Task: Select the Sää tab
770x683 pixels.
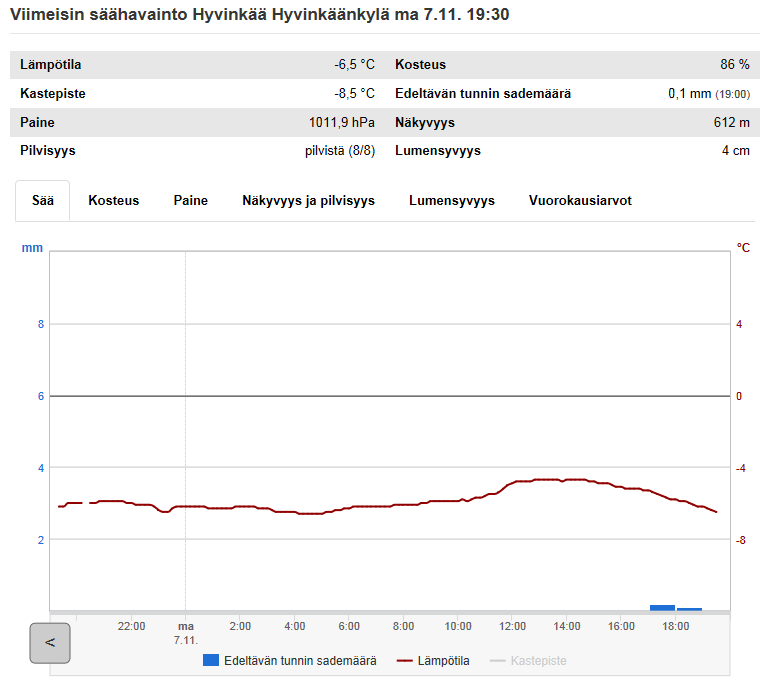Action: coord(43,201)
